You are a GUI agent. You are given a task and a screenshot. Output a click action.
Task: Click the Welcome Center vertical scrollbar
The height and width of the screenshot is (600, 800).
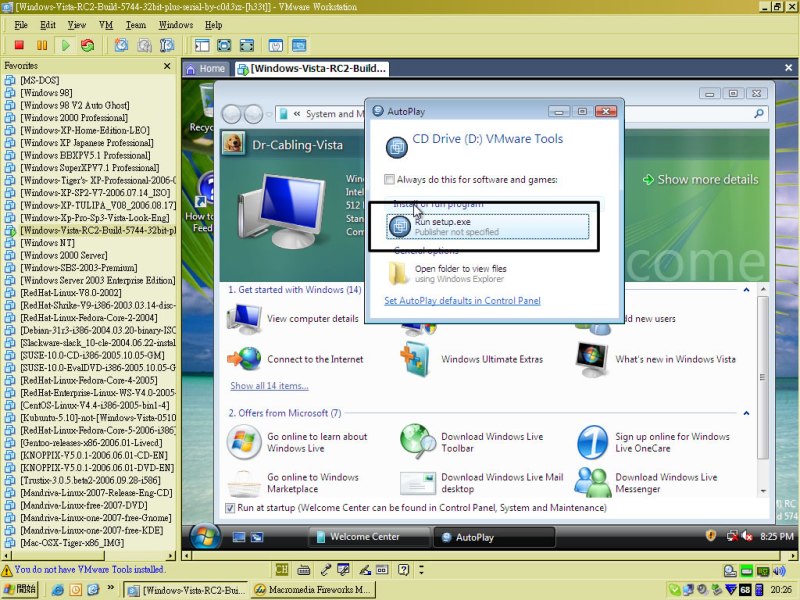pyautogui.click(x=763, y=390)
